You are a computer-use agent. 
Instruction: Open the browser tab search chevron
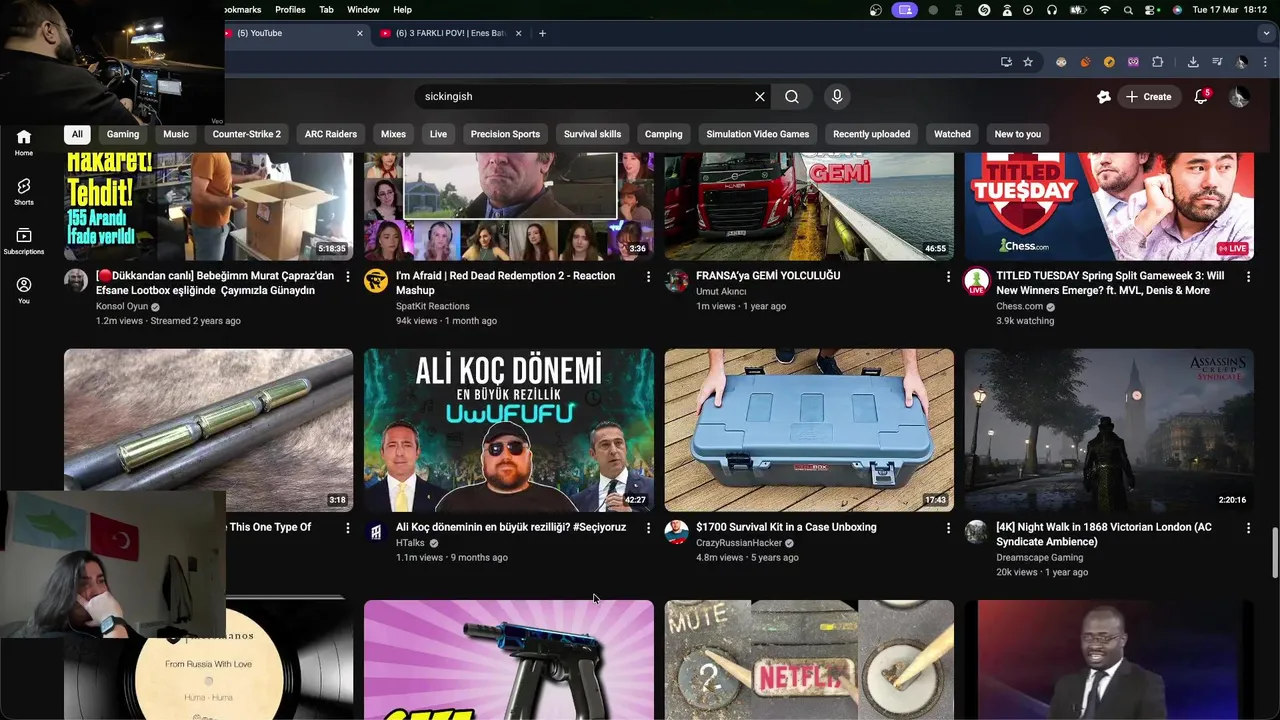click(1266, 33)
